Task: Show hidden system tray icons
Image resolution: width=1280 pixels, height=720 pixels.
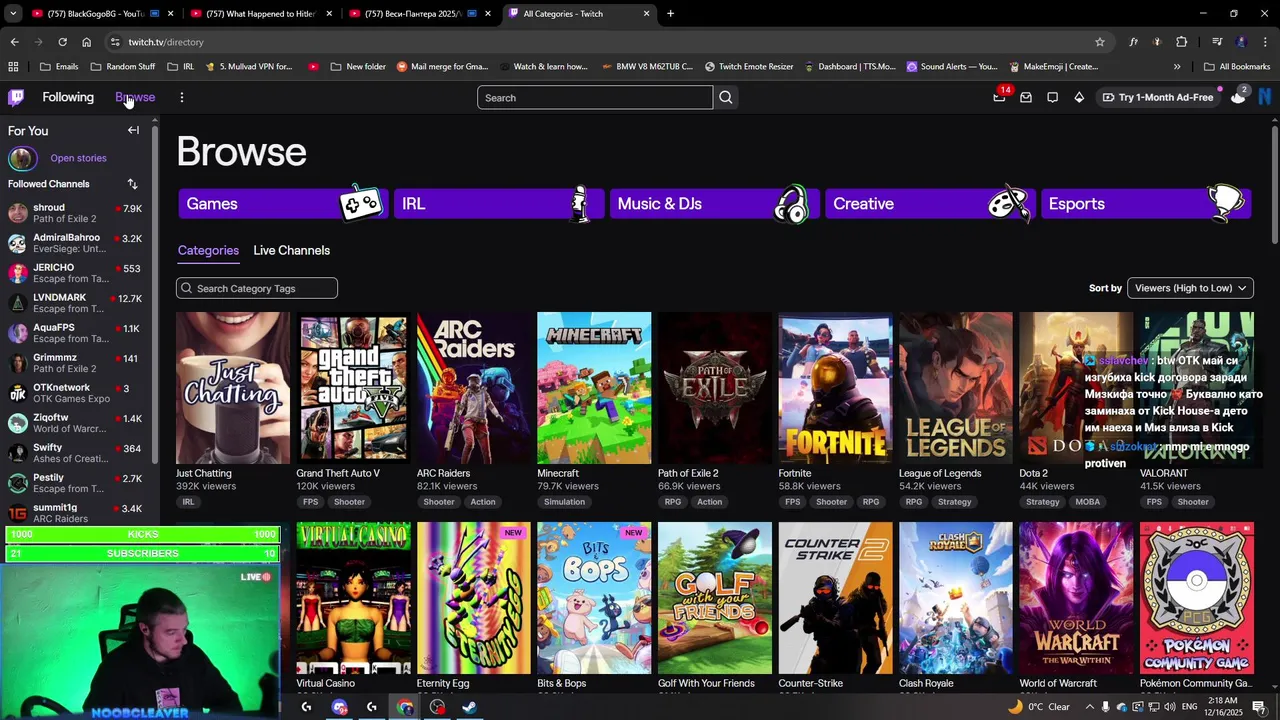Action: [1090, 707]
